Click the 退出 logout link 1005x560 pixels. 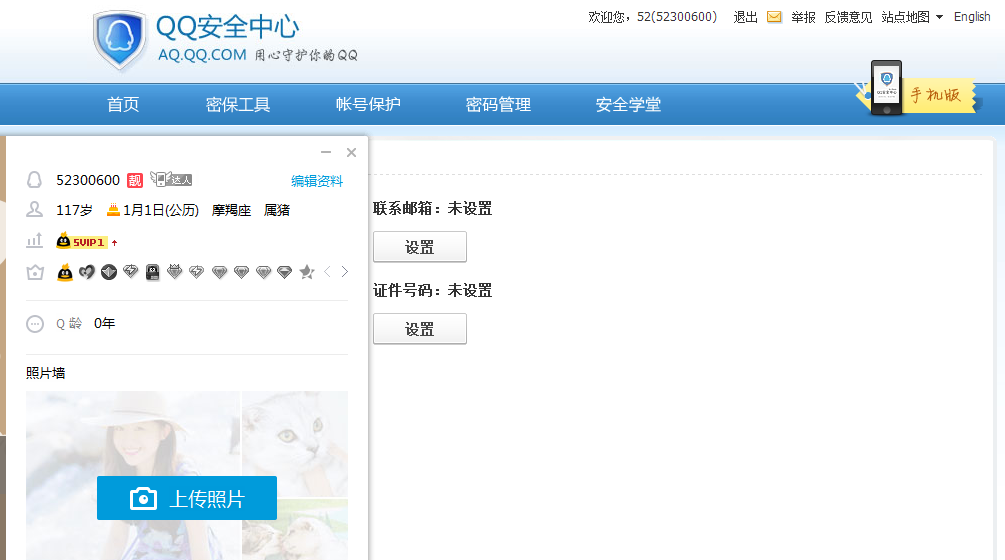(745, 17)
